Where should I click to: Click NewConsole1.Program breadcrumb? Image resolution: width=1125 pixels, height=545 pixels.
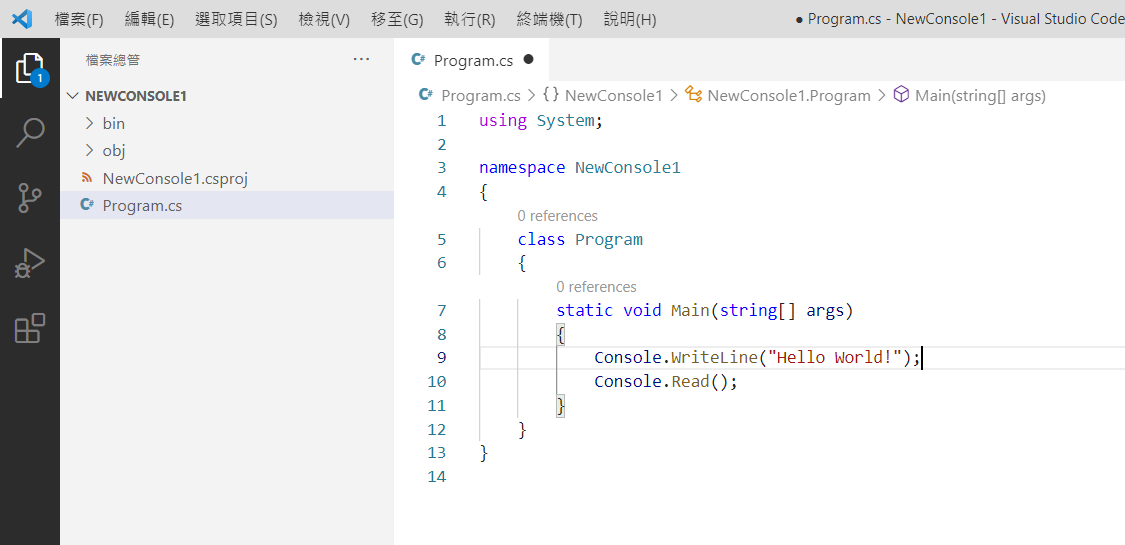[x=789, y=95]
